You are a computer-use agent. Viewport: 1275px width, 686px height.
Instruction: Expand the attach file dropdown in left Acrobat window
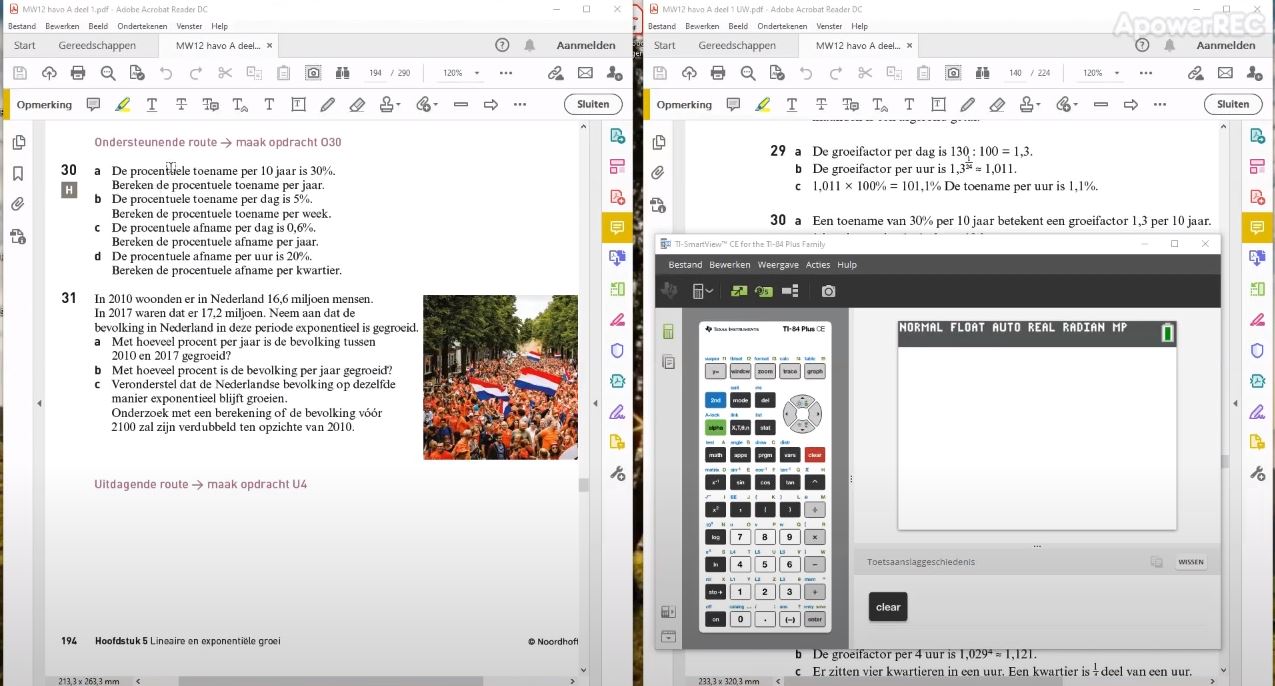click(x=435, y=104)
